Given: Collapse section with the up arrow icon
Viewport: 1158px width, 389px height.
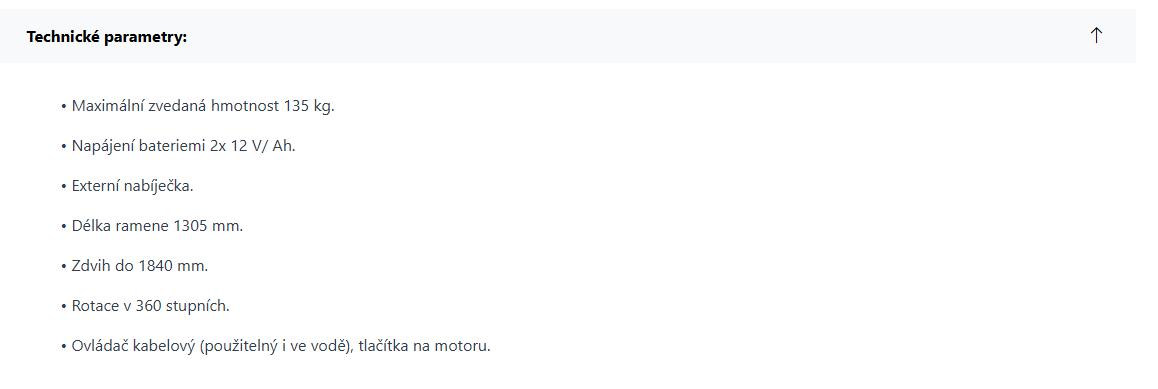Looking at the screenshot, I should [1096, 35].
